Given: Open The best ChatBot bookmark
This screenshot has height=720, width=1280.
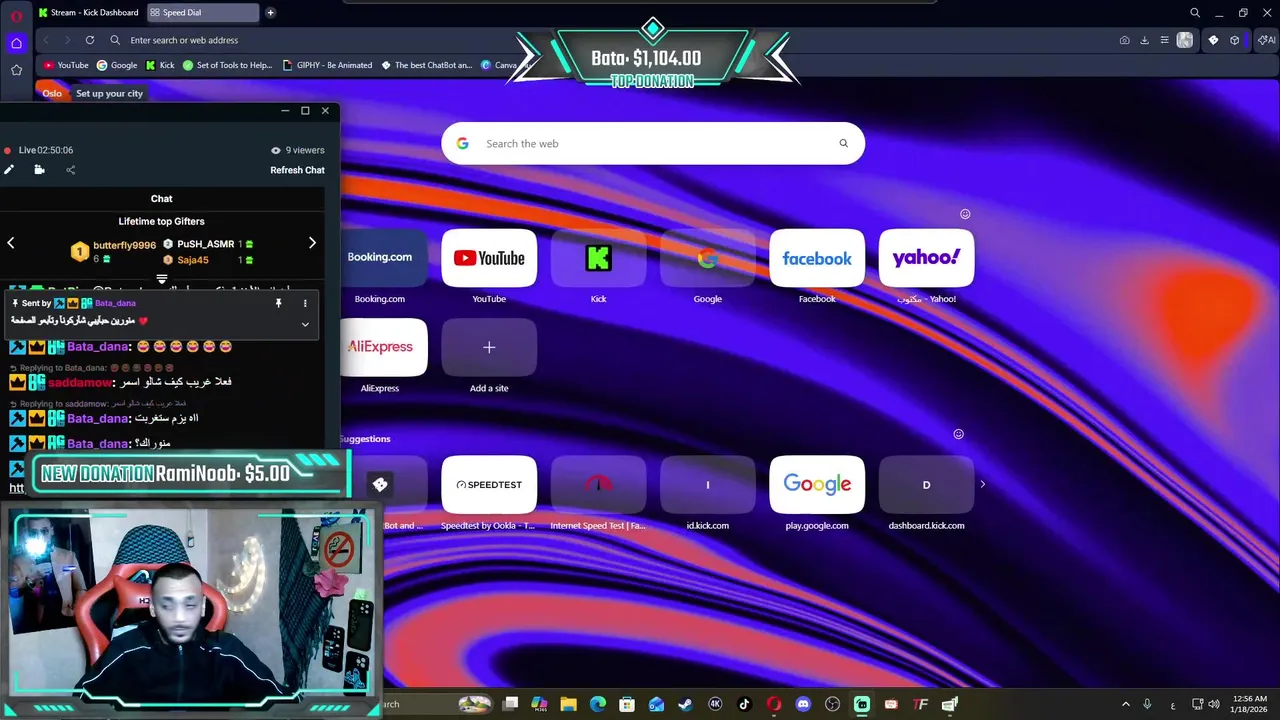Looking at the screenshot, I should (x=426, y=65).
